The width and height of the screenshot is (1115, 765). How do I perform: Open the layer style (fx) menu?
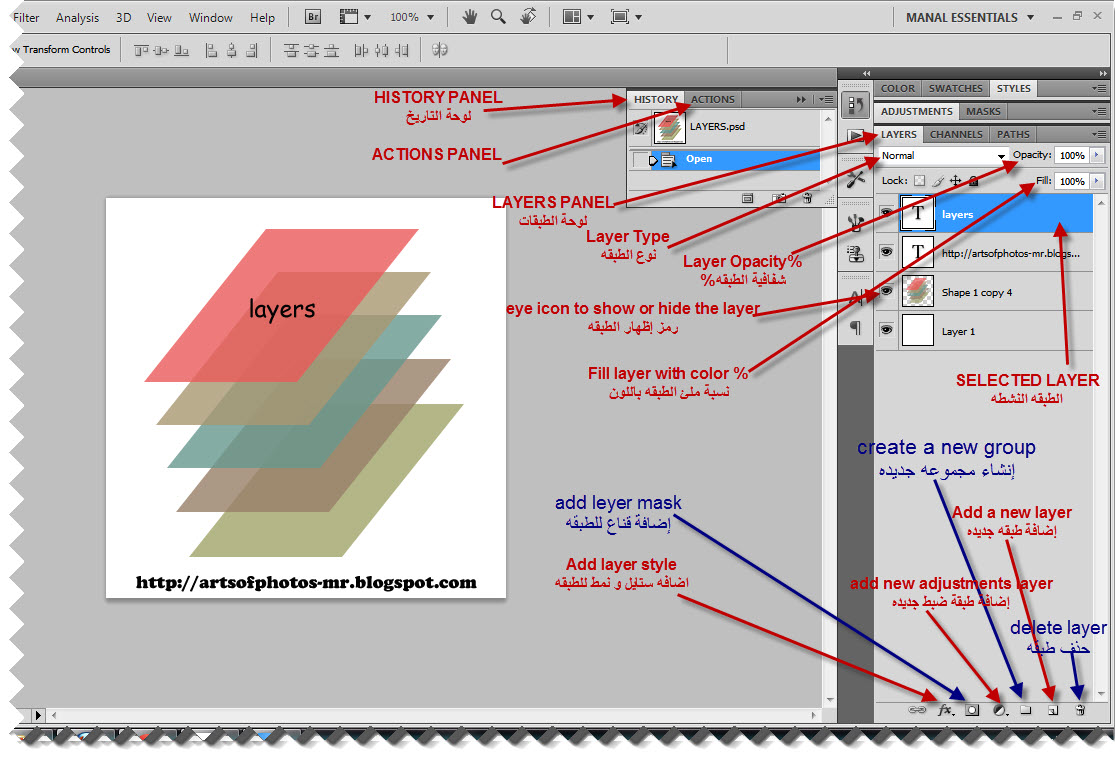[945, 710]
